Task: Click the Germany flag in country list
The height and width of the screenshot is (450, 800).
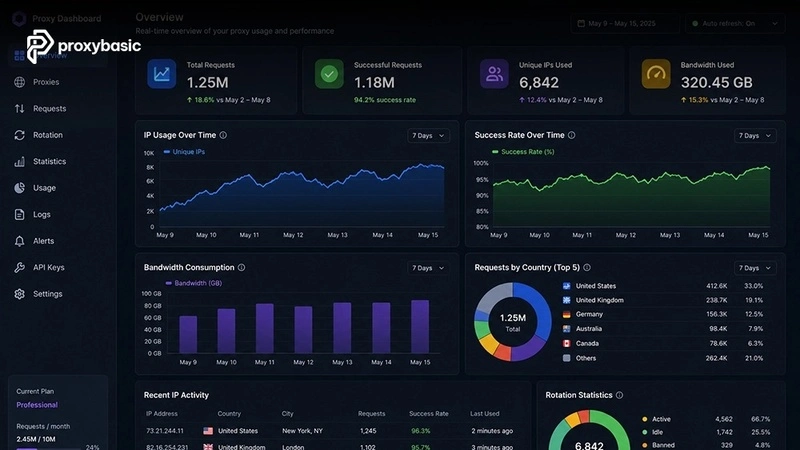Action: tap(566, 314)
